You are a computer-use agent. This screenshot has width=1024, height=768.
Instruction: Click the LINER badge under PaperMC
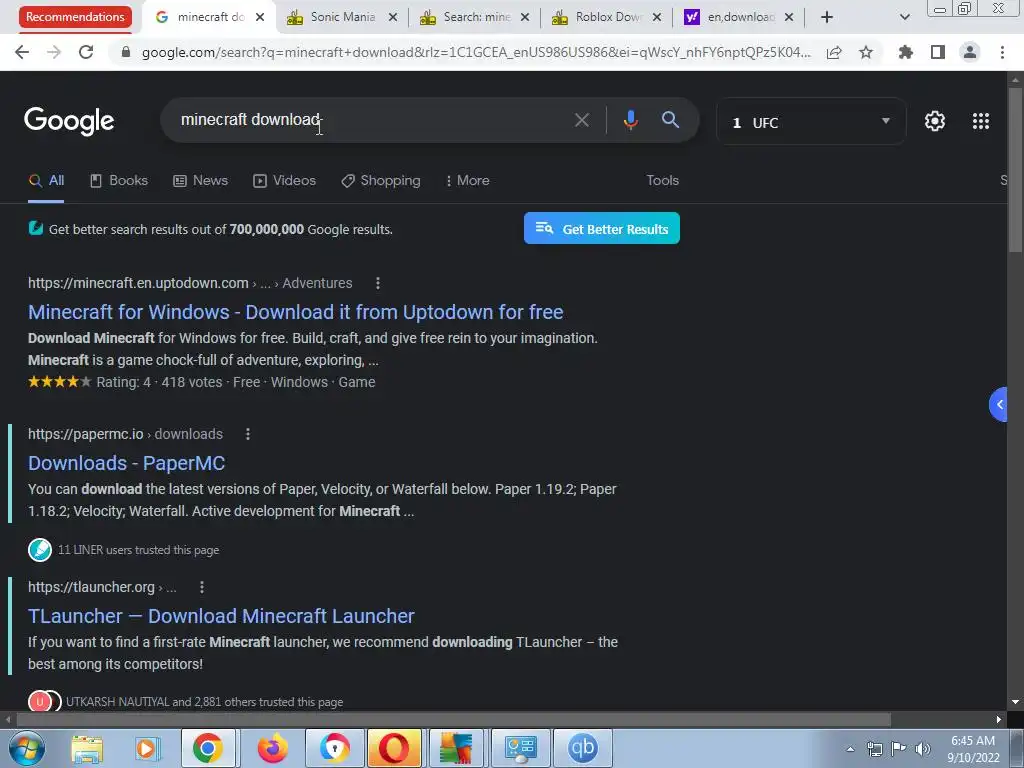click(x=40, y=550)
